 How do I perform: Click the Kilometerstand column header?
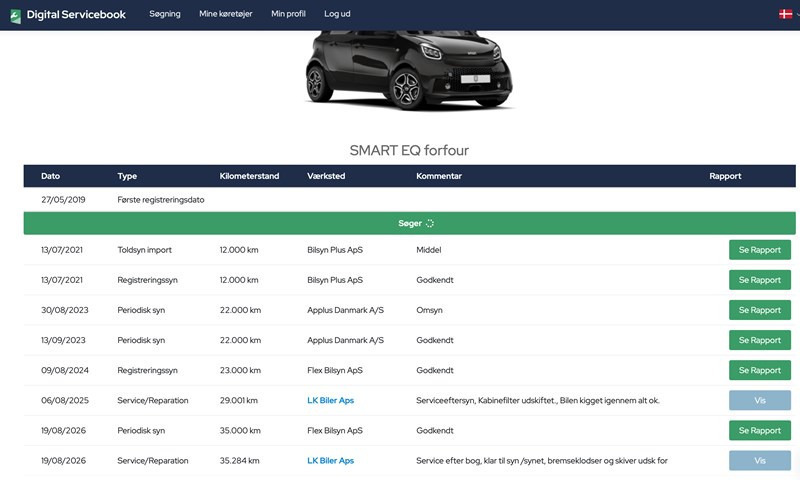tap(249, 176)
